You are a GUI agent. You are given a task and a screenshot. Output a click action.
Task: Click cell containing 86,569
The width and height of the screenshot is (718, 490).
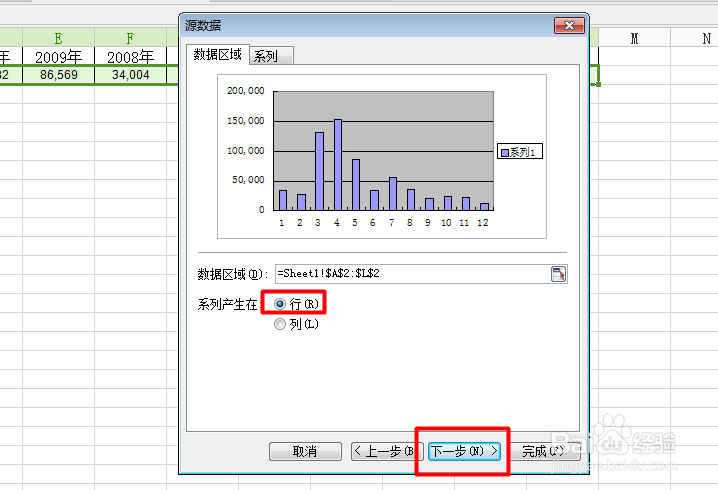[58, 75]
